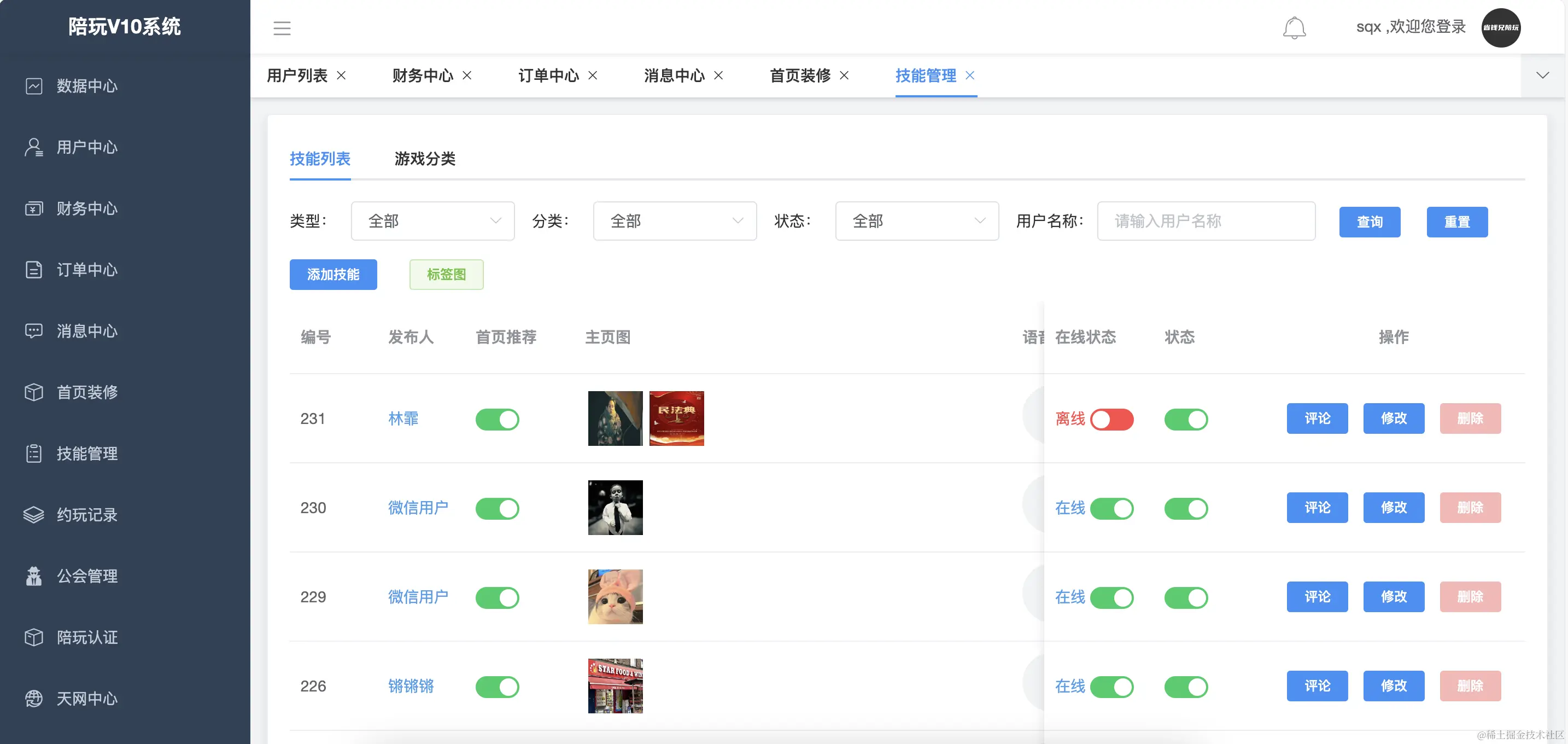
Task: Open the 类型 dropdown
Action: pyautogui.click(x=432, y=221)
